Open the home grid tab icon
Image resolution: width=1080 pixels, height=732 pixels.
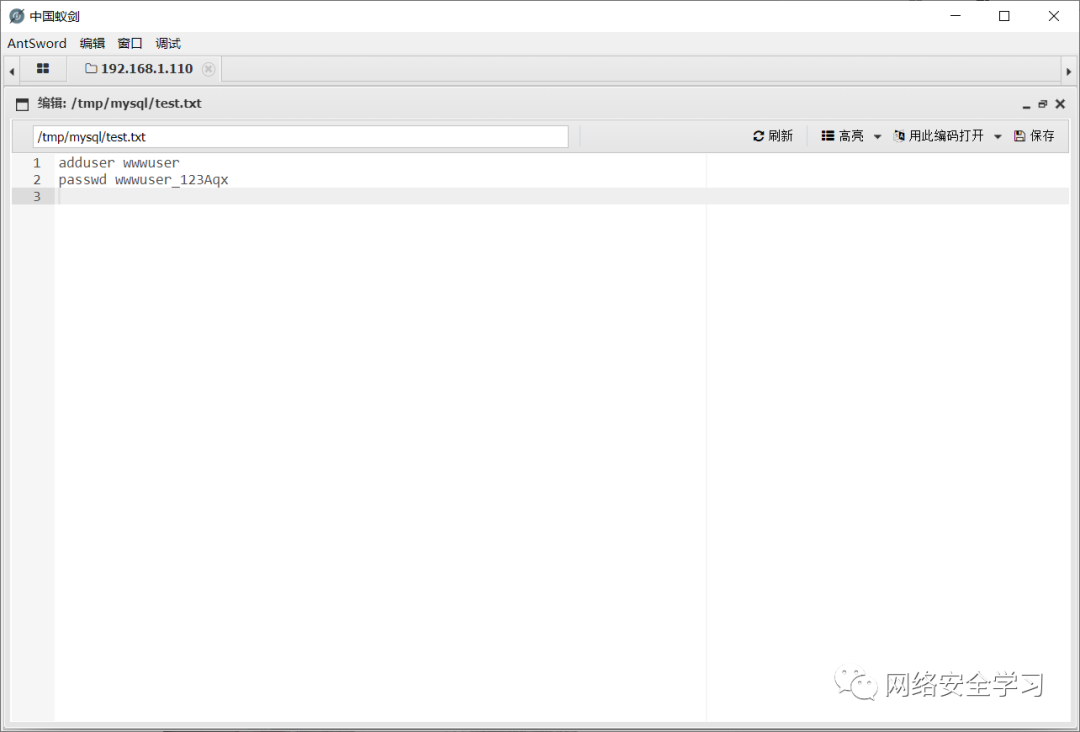[42, 69]
